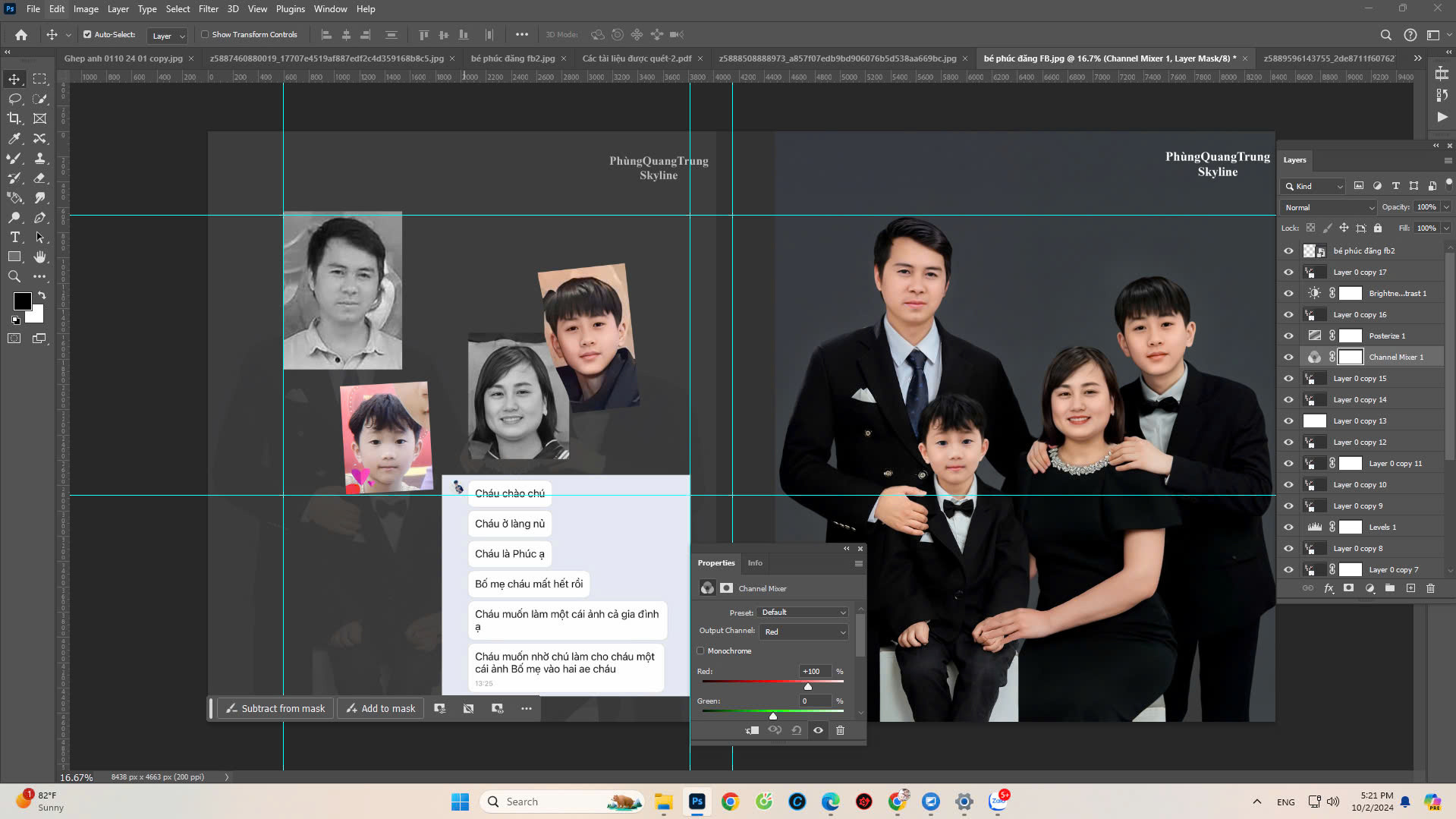
Task: Click the Subtract from mask button
Action: click(275, 708)
